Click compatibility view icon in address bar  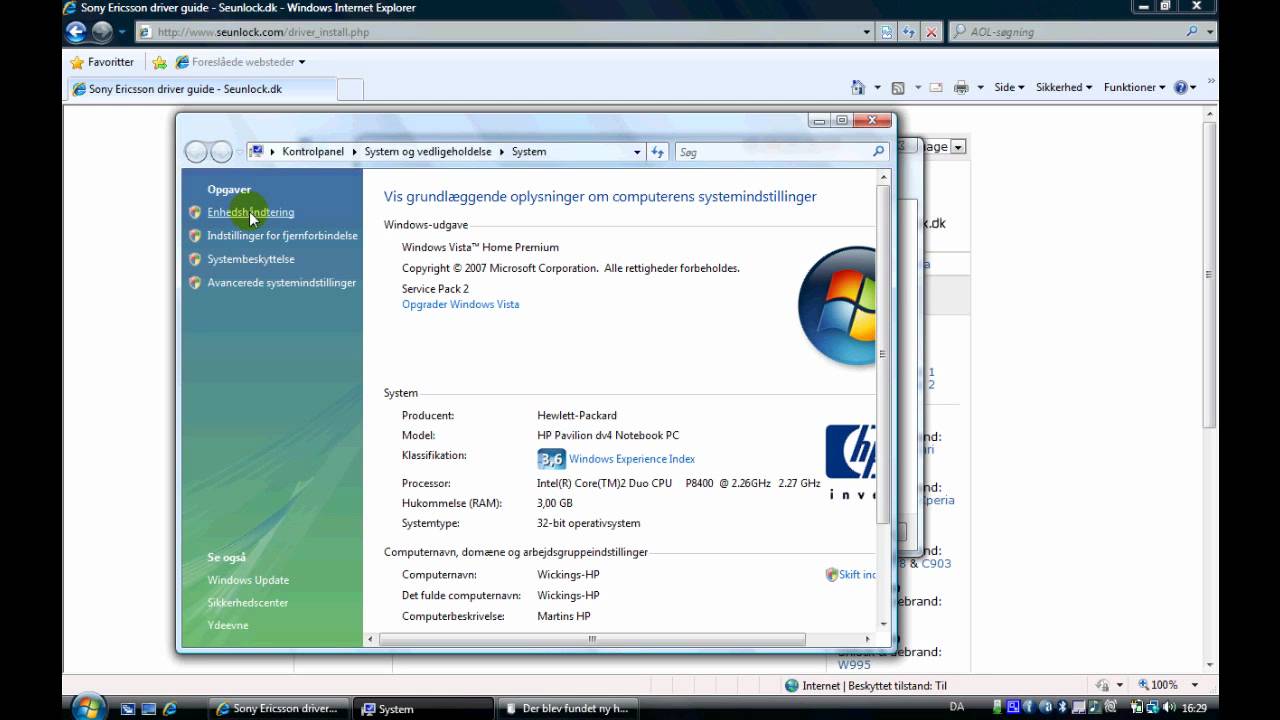(887, 32)
